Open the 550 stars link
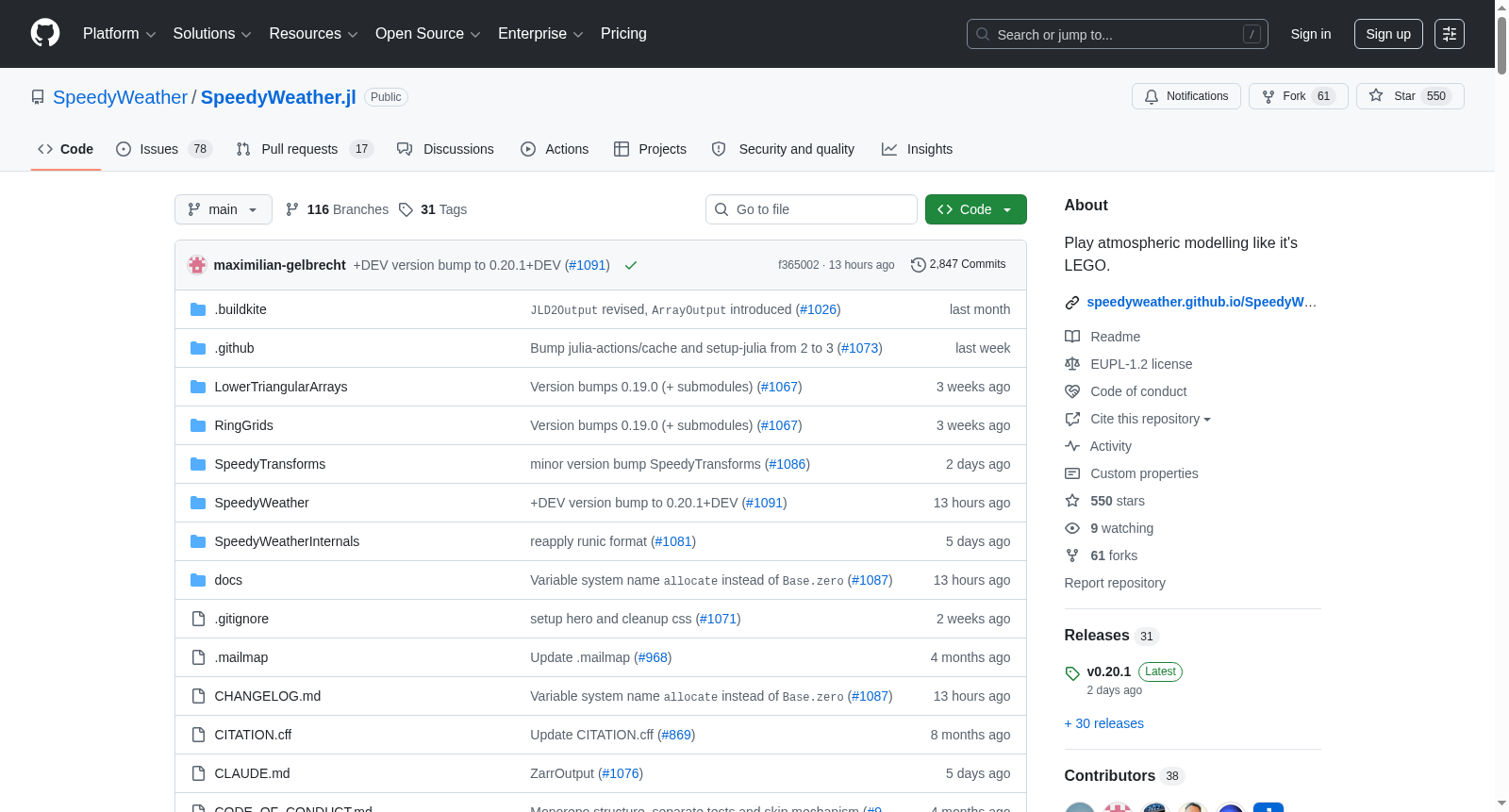This screenshot has width=1509, height=812. (x=1118, y=501)
